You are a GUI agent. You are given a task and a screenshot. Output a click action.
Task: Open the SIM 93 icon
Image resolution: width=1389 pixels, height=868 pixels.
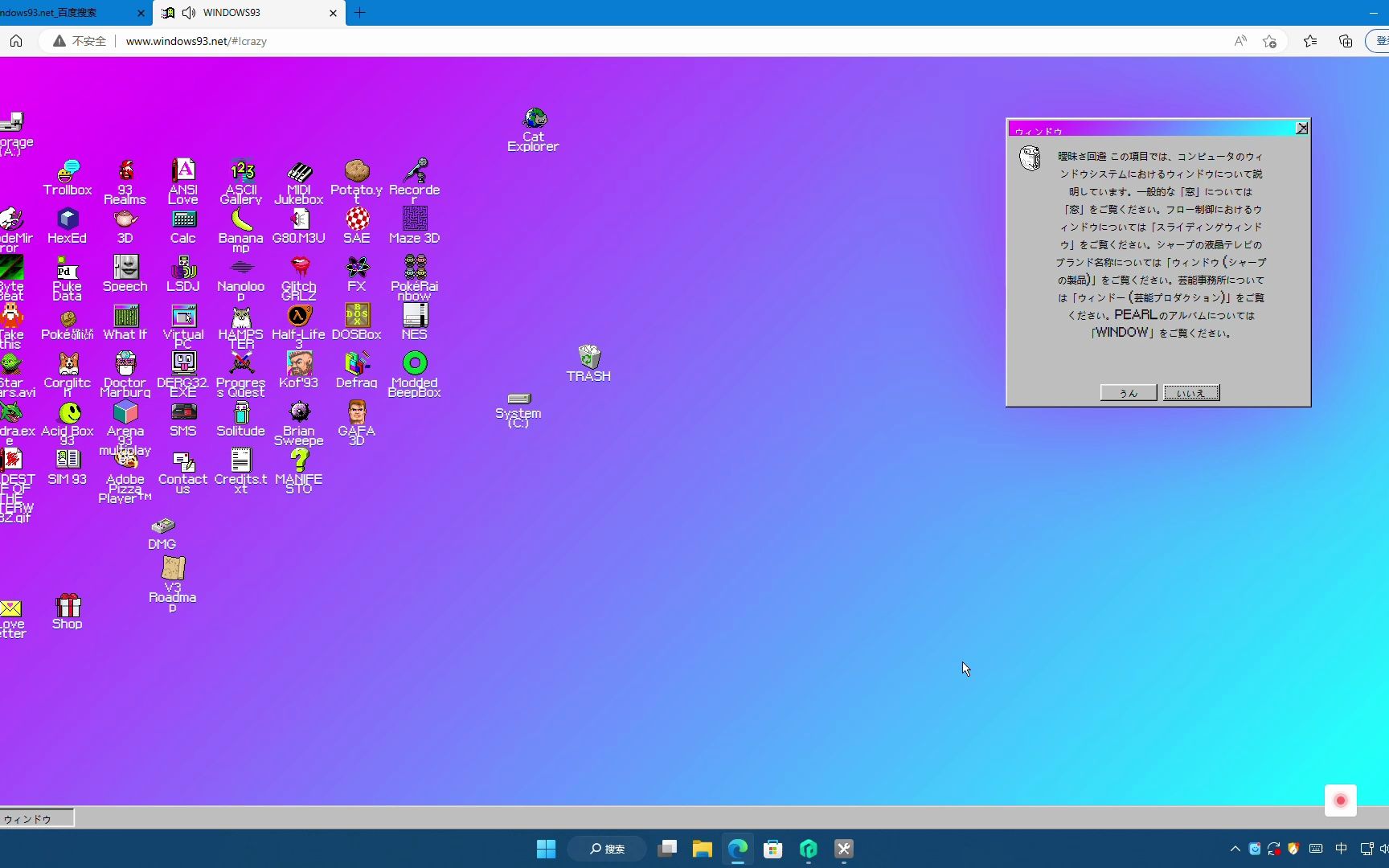tap(68, 466)
